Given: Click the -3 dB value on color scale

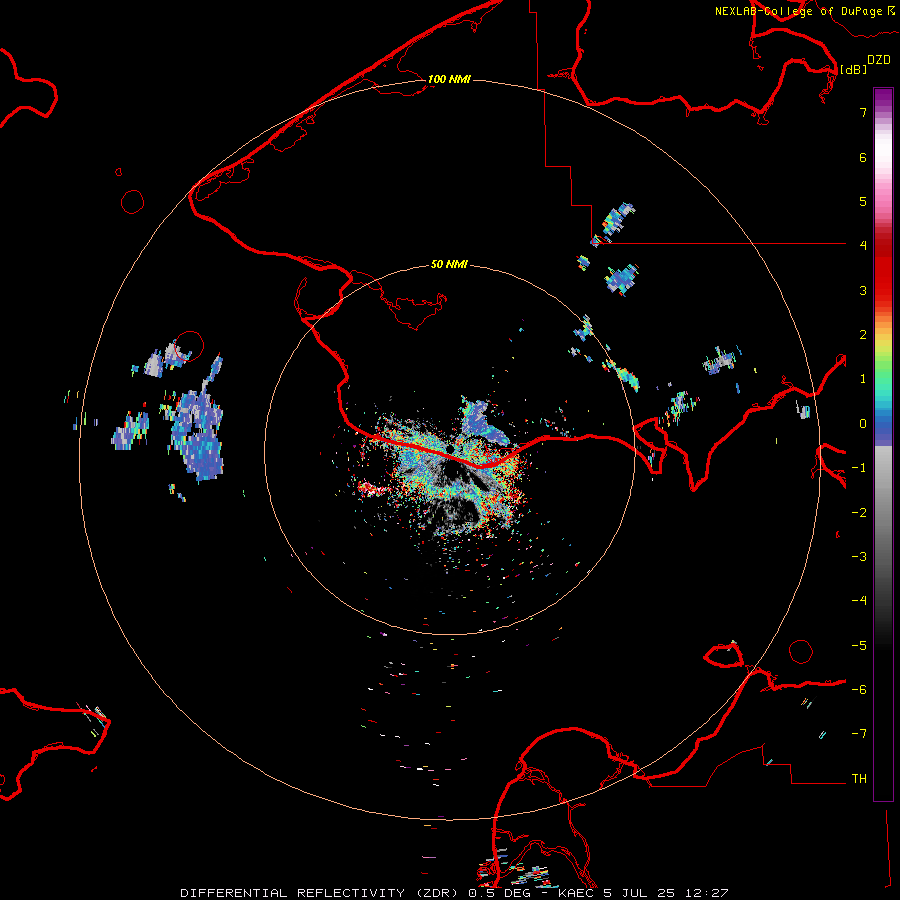Looking at the screenshot, I should pos(859,556).
